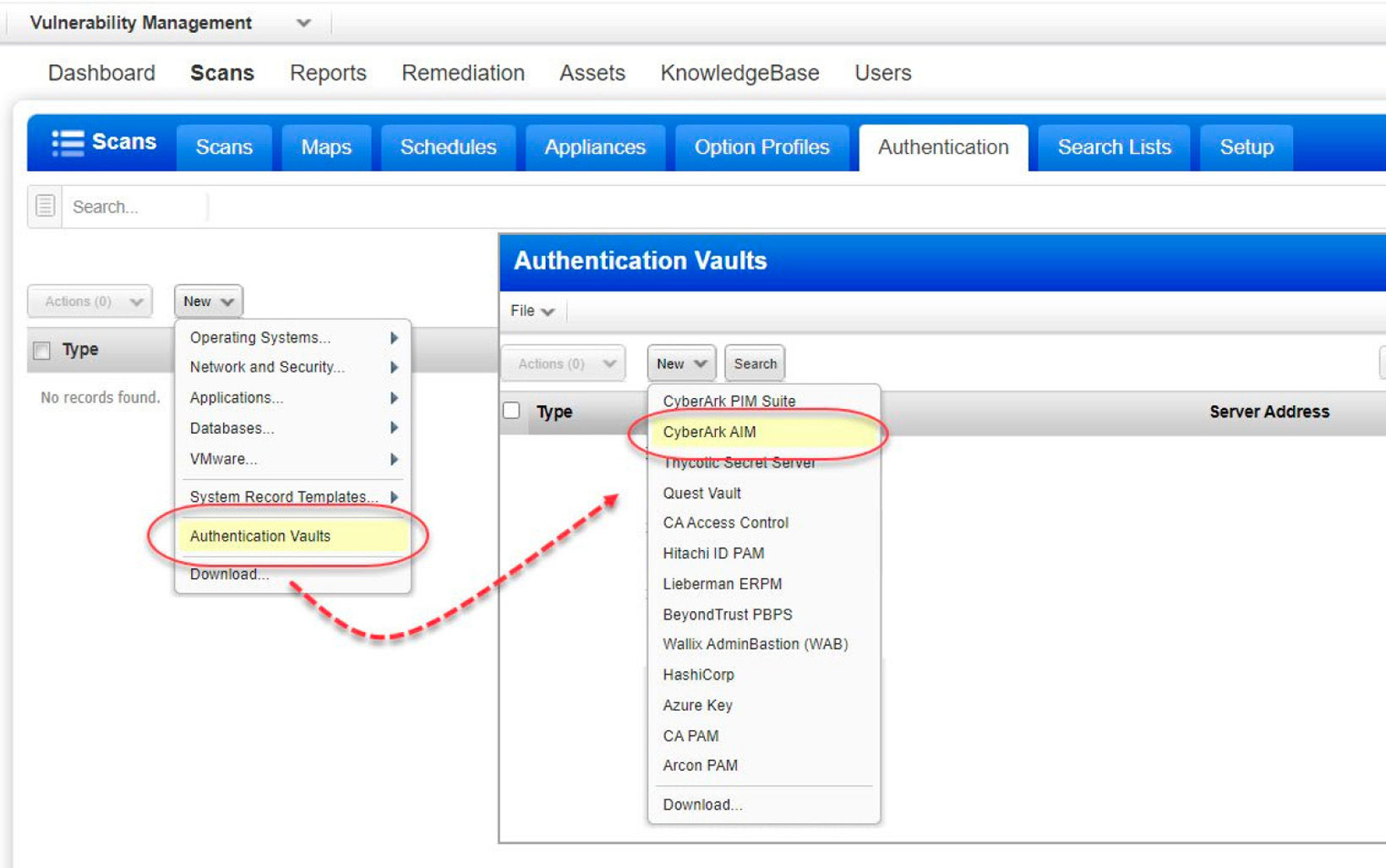Viewport: 1386px width, 868px height.
Task: Click the Search button in Authentication Vaults
Action: pos(754,363)
